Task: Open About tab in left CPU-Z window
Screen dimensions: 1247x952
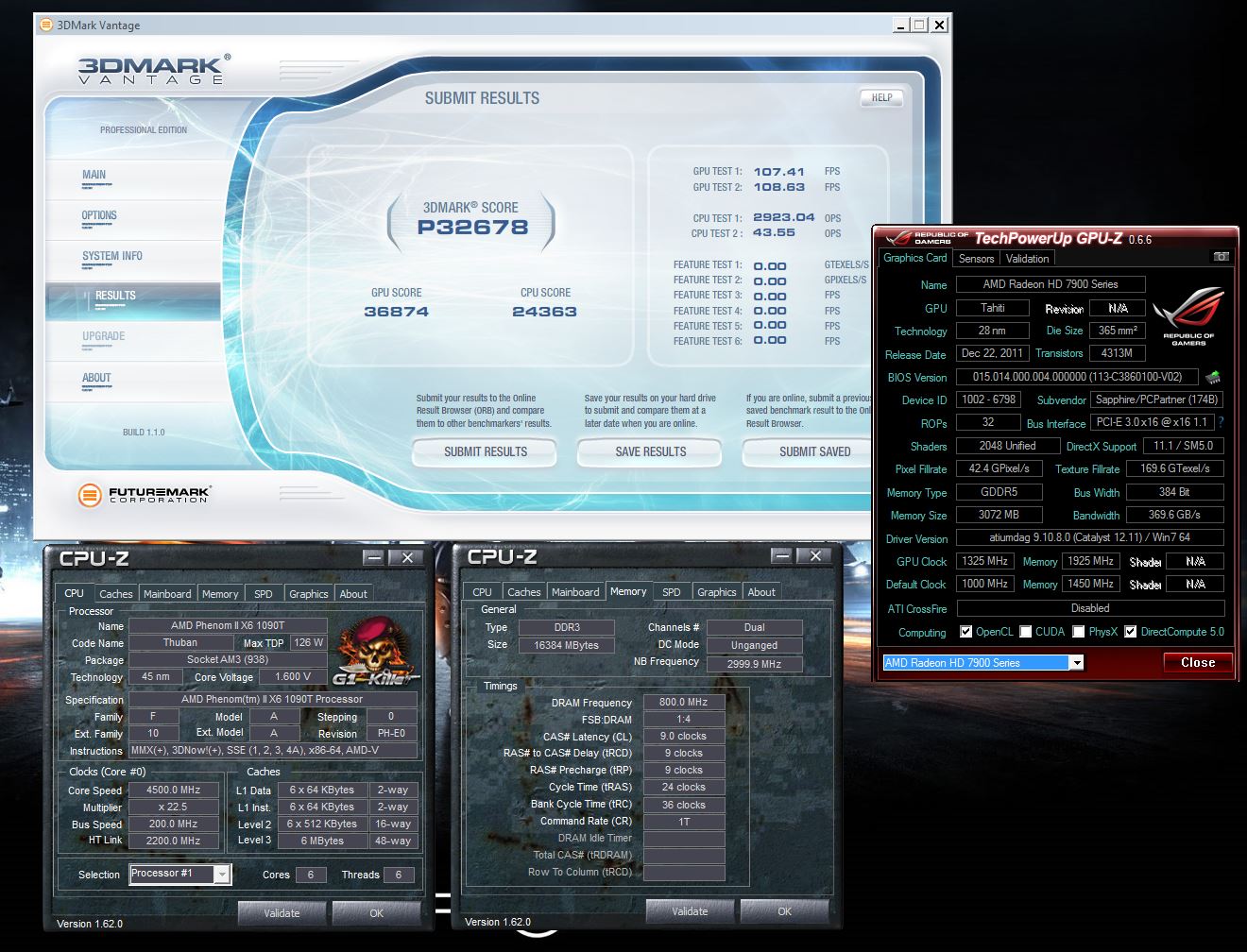Action: click(x=353, y=594)
